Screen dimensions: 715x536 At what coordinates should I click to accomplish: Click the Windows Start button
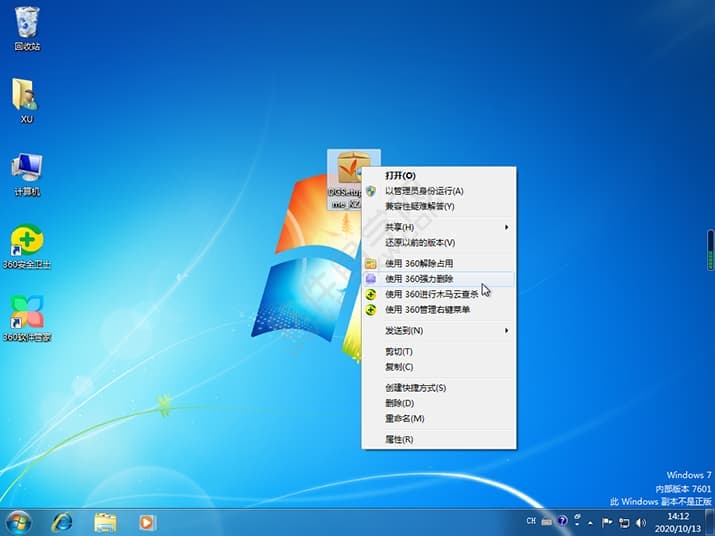(19, 521)
